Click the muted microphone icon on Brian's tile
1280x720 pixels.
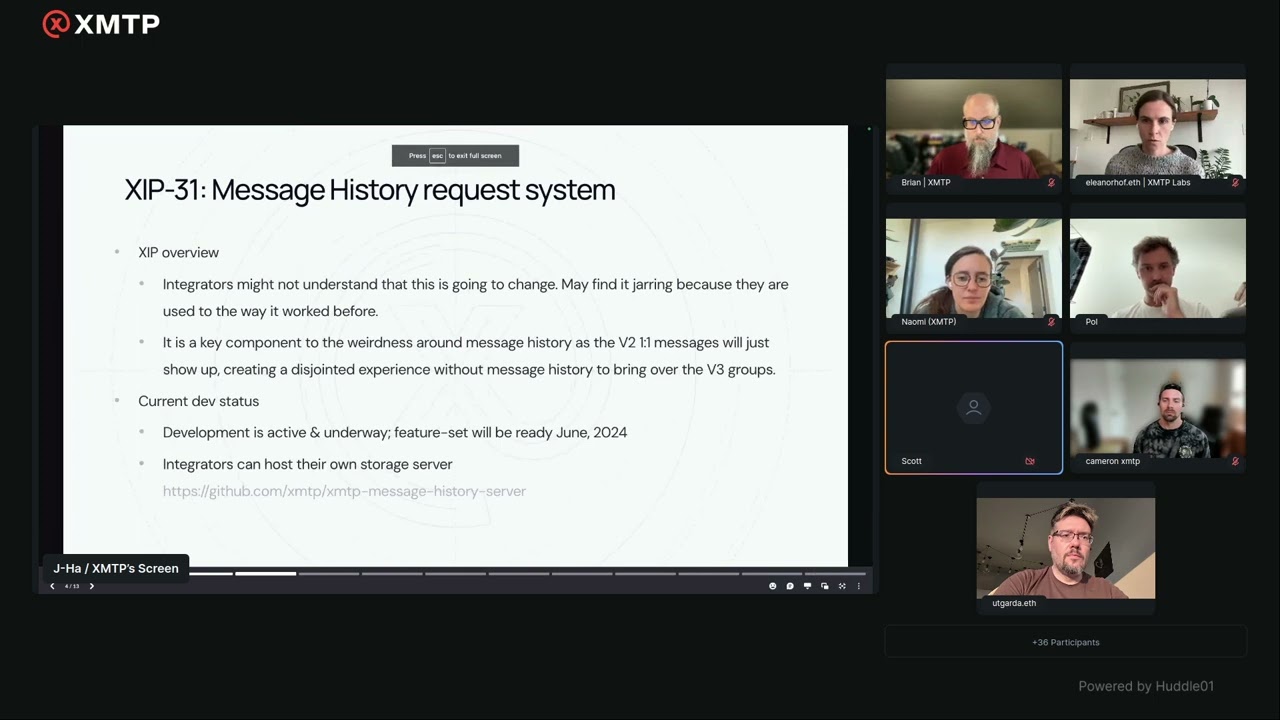pos(1051,183)
